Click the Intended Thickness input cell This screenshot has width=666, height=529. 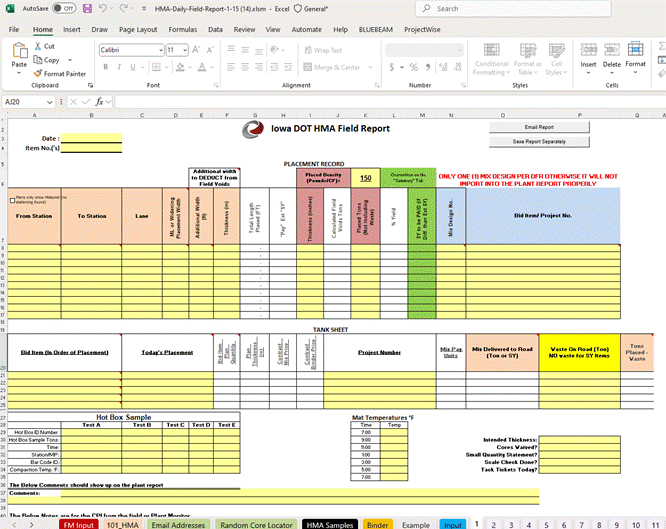click(x=579, y=440)
